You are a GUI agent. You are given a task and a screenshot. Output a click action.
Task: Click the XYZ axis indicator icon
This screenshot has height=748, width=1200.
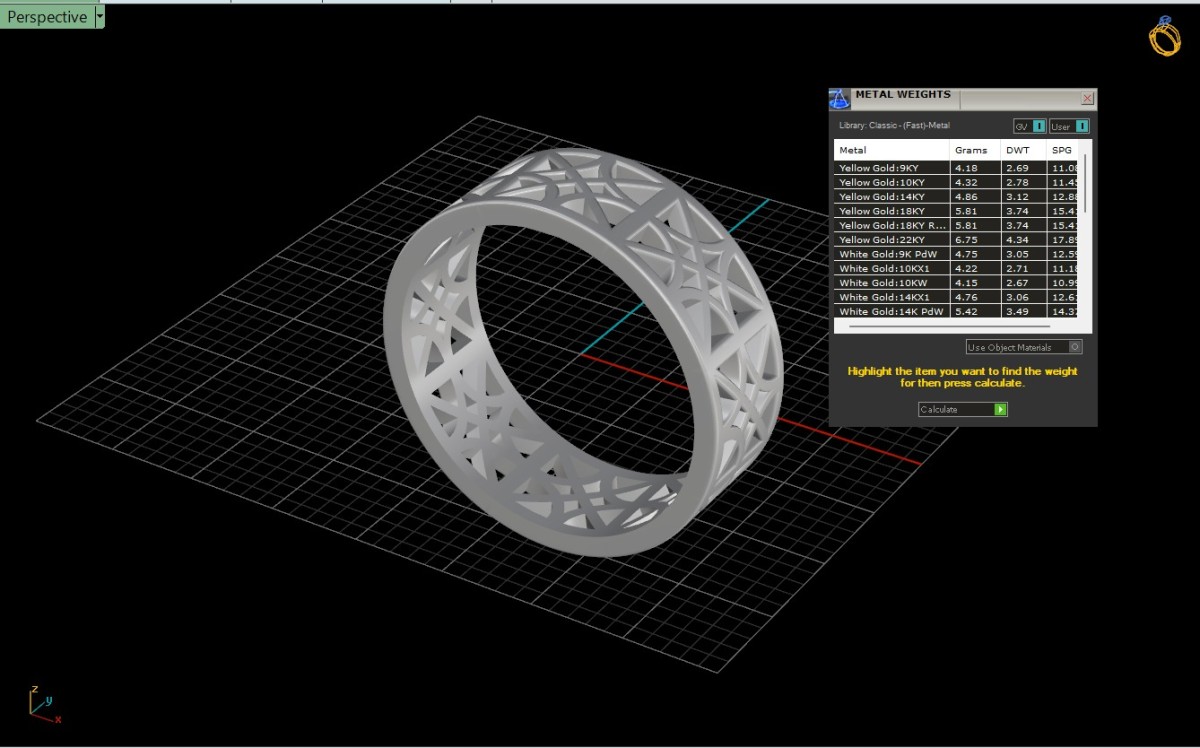[43, 704]
